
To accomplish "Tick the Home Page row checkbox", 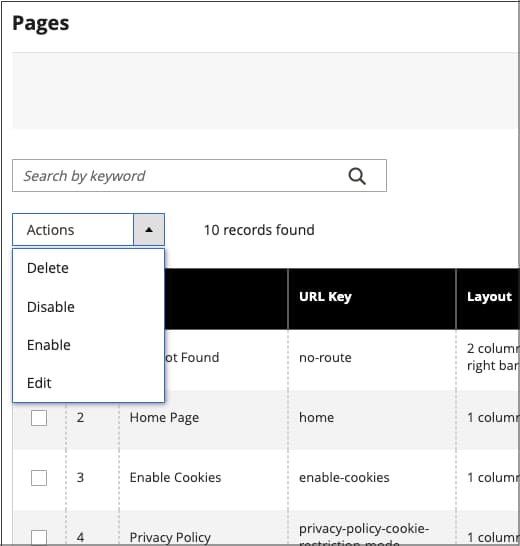I will 39,418.
